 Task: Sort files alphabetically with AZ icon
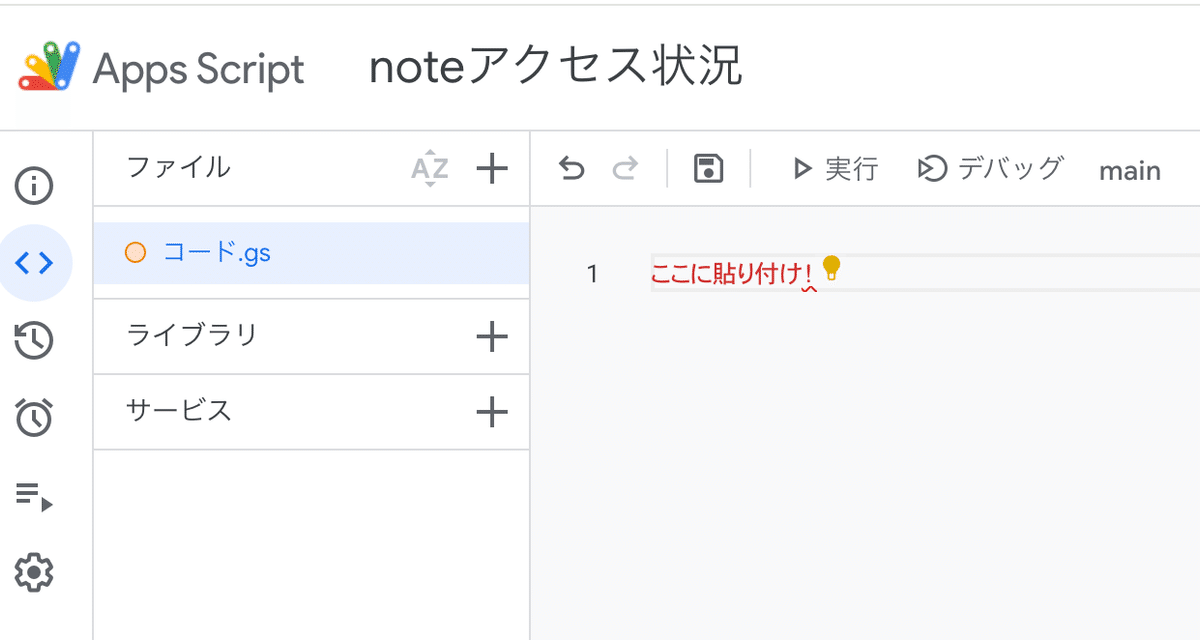click(x=430, y=169)
